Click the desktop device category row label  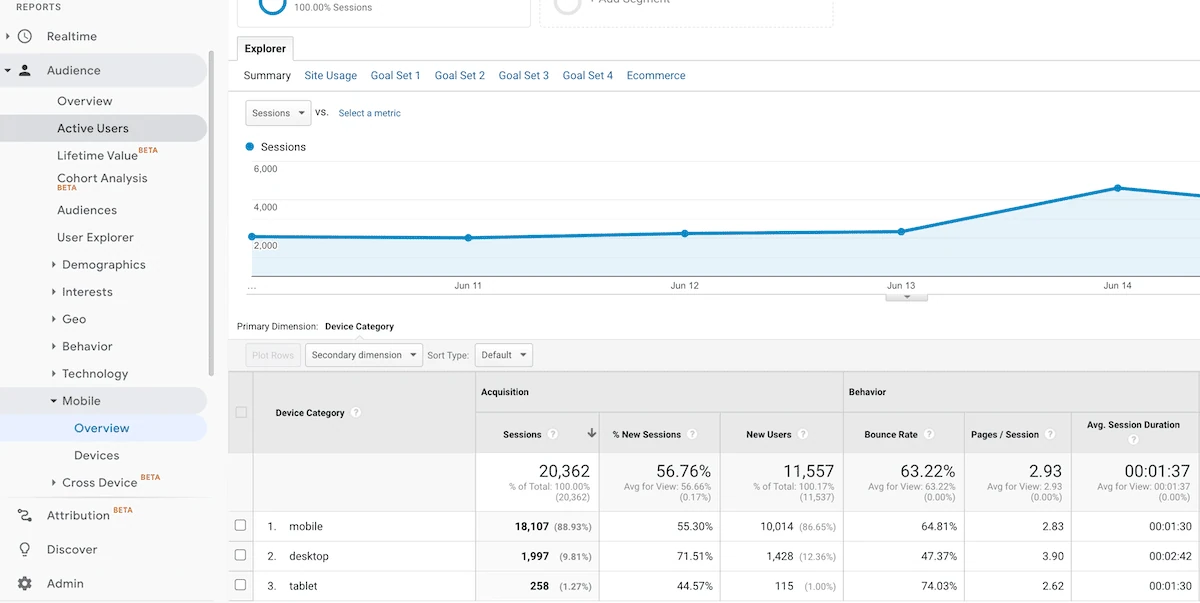point(309,556)
